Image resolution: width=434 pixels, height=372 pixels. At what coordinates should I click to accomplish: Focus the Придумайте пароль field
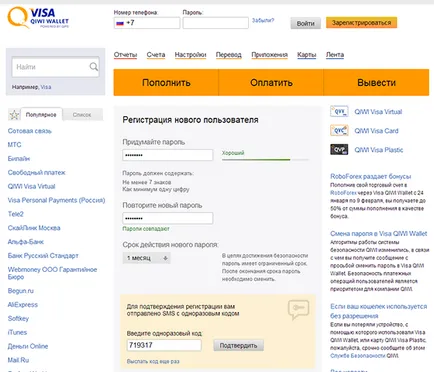point(168,155)
